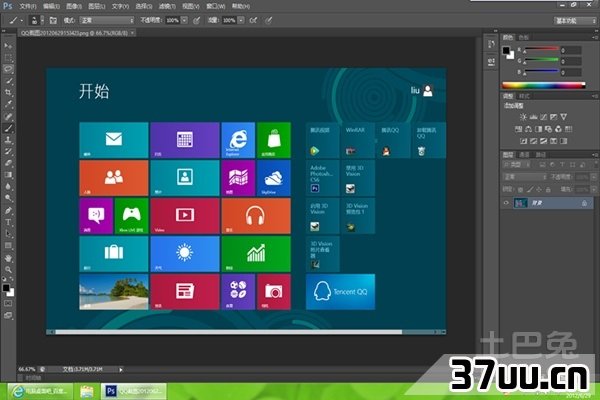Screen dimensions: 600x400
Task: Toggle visibility of the 背景 layer
Action: point(506,203)
